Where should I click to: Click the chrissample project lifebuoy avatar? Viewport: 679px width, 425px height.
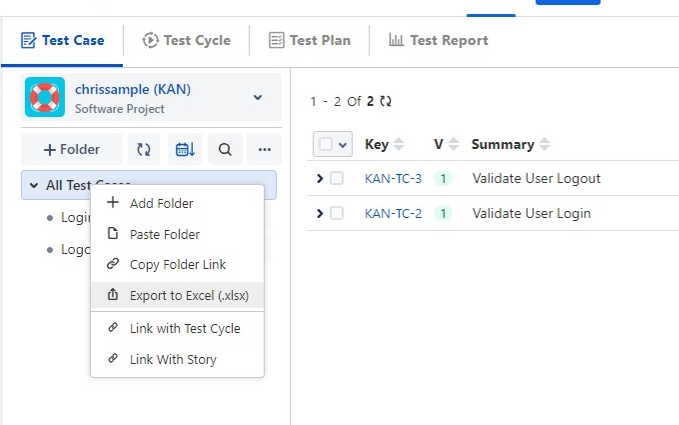coord(45,97)
